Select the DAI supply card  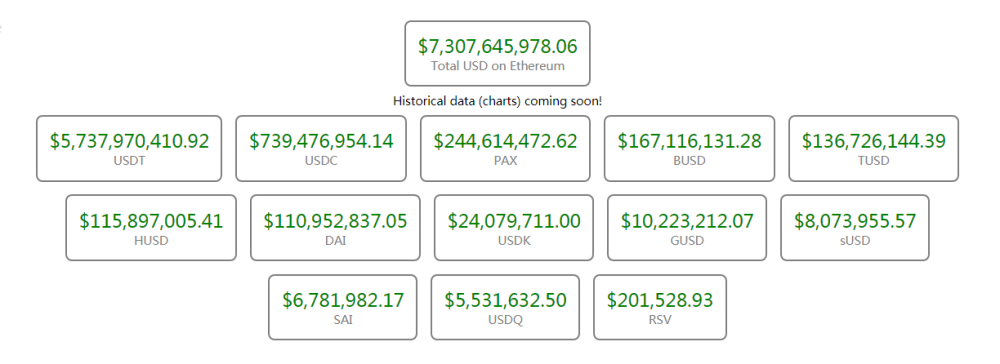point(335,228)
